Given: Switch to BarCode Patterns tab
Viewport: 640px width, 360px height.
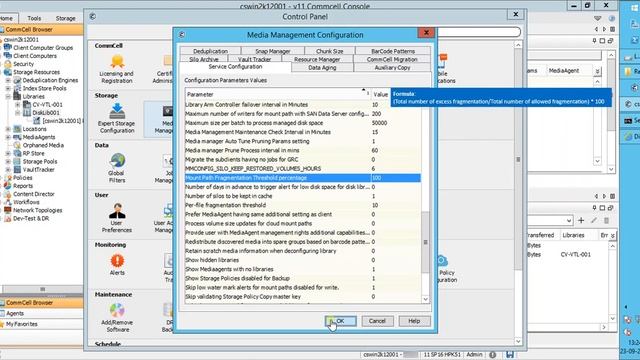Looking at the screenshot, I should click(393, 51).
